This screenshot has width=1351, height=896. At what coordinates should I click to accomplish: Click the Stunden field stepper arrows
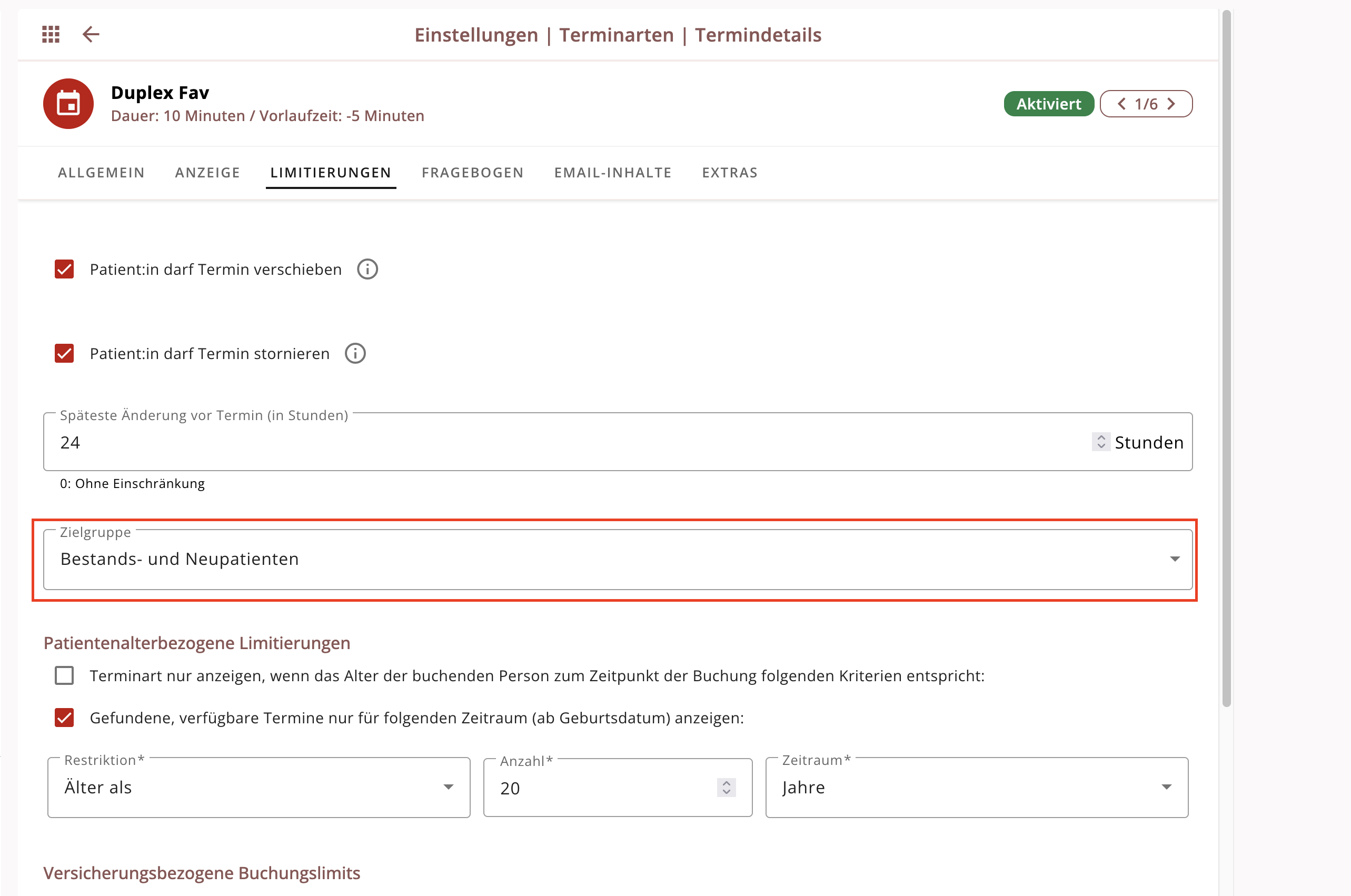(x=1101, y=442)
